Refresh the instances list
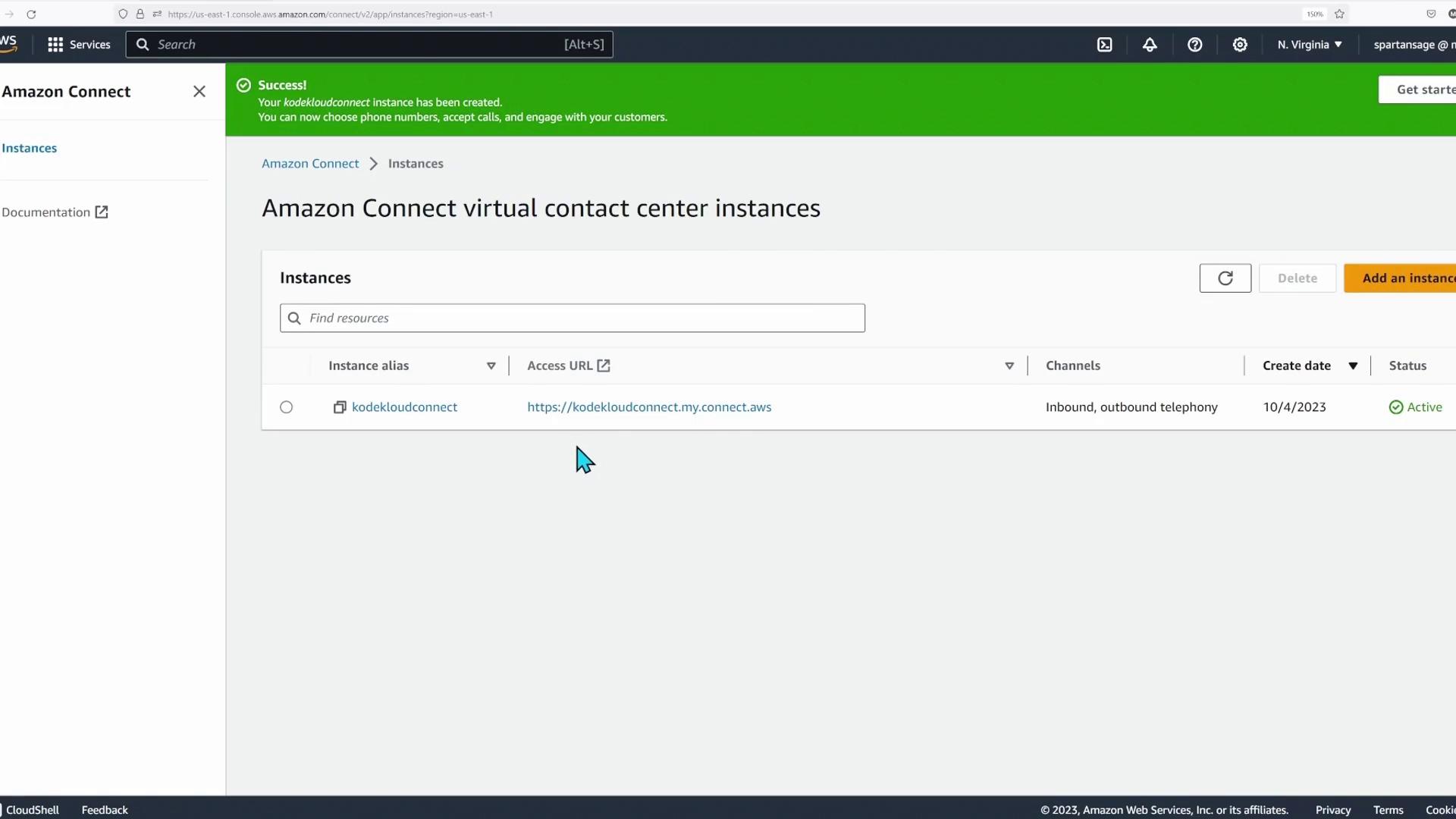1456x819 pixels. tap(1225, 278)
